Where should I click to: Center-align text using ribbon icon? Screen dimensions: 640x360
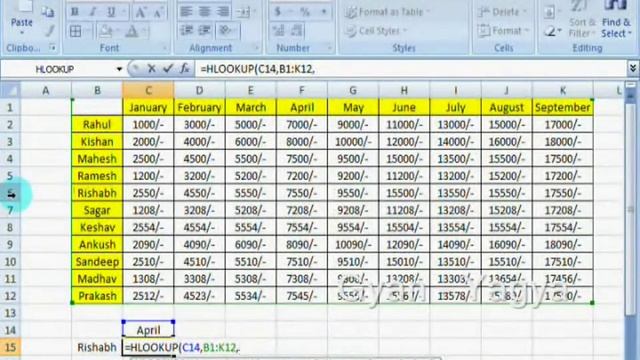point(204,12)
